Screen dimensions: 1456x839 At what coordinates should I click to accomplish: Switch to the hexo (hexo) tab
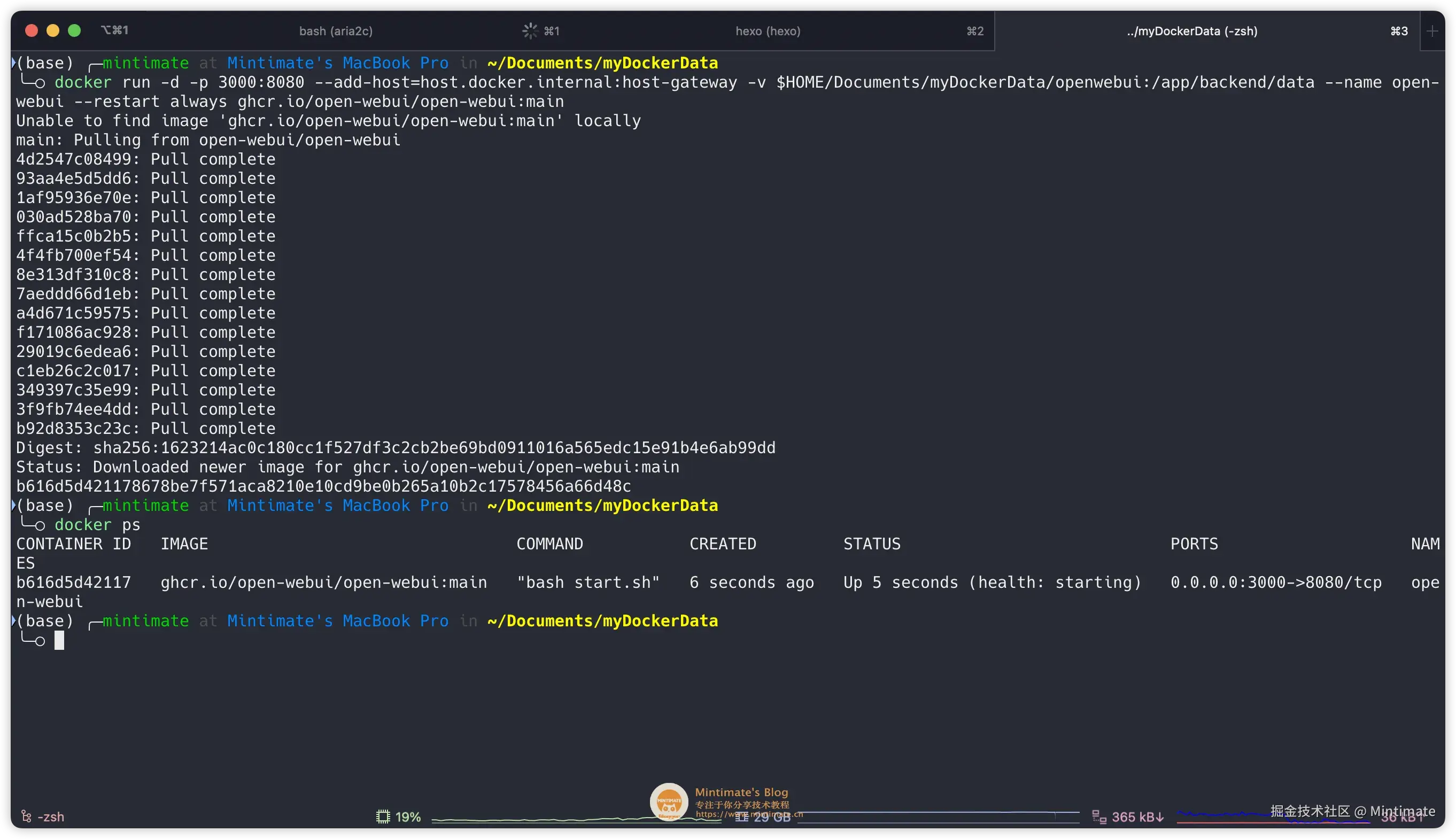click(x=768, y=30)
